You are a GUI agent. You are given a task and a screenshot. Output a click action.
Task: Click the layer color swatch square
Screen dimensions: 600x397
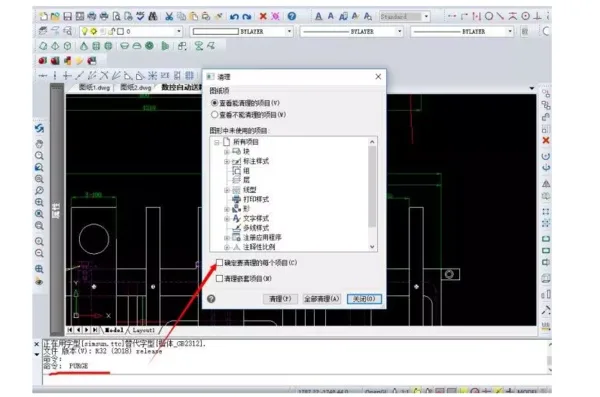pyautogui.click(x=120, y=31)
